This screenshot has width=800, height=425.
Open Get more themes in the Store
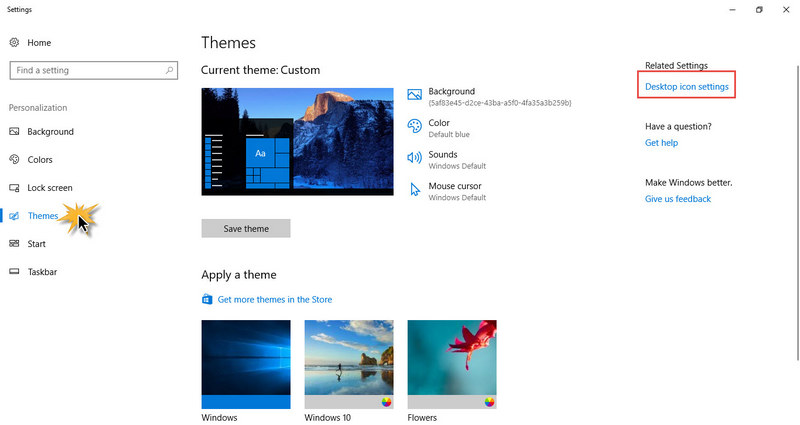coord(274,299)
